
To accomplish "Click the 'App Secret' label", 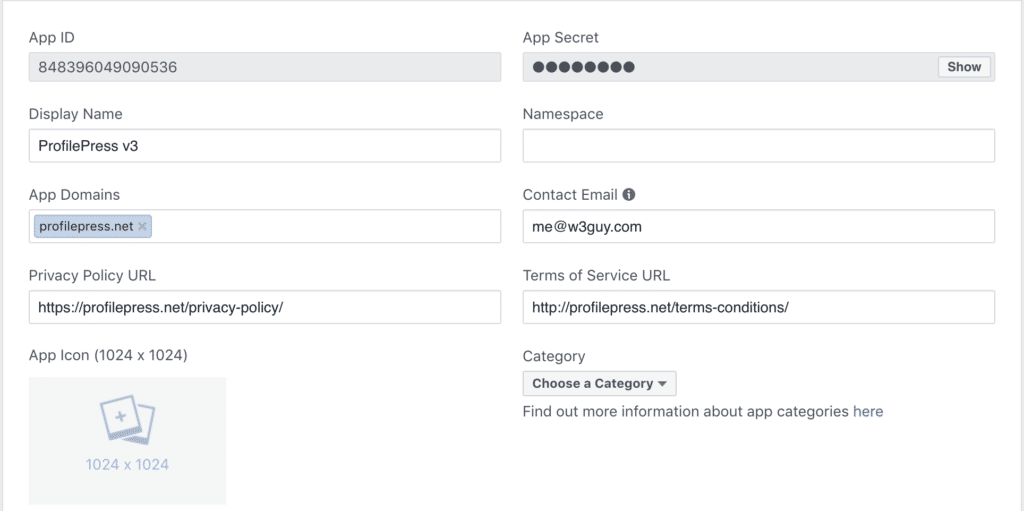I will tap(560, 38).
